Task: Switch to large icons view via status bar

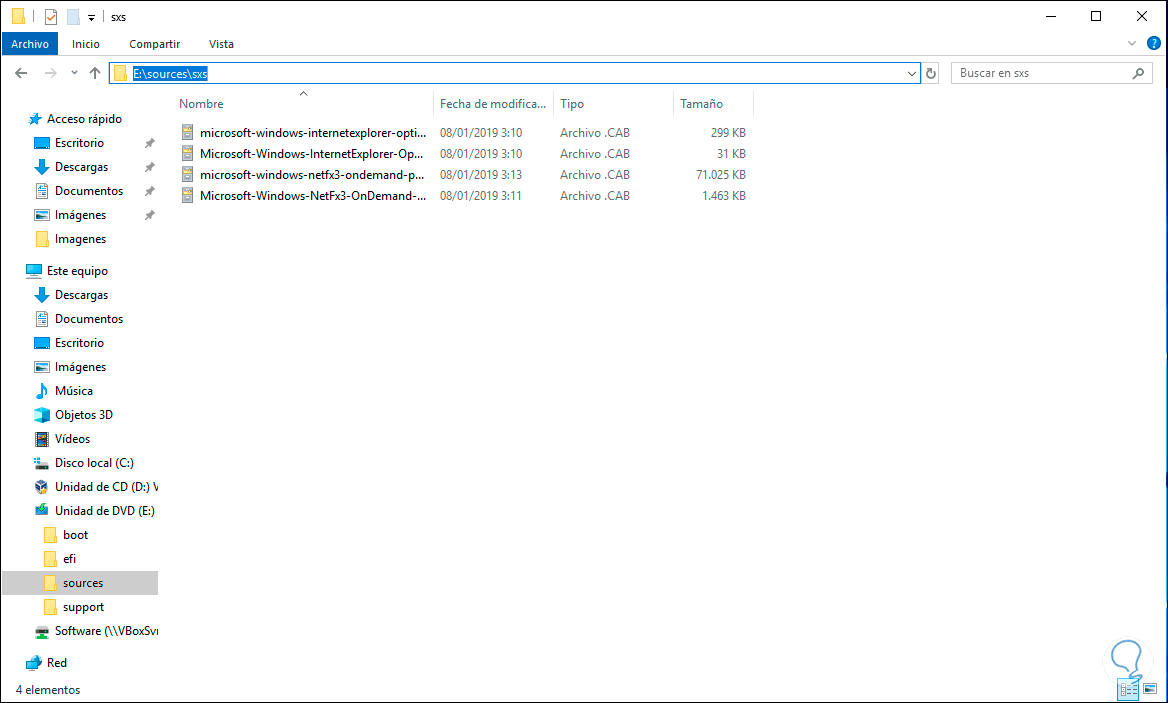Action: [1150, 690]
